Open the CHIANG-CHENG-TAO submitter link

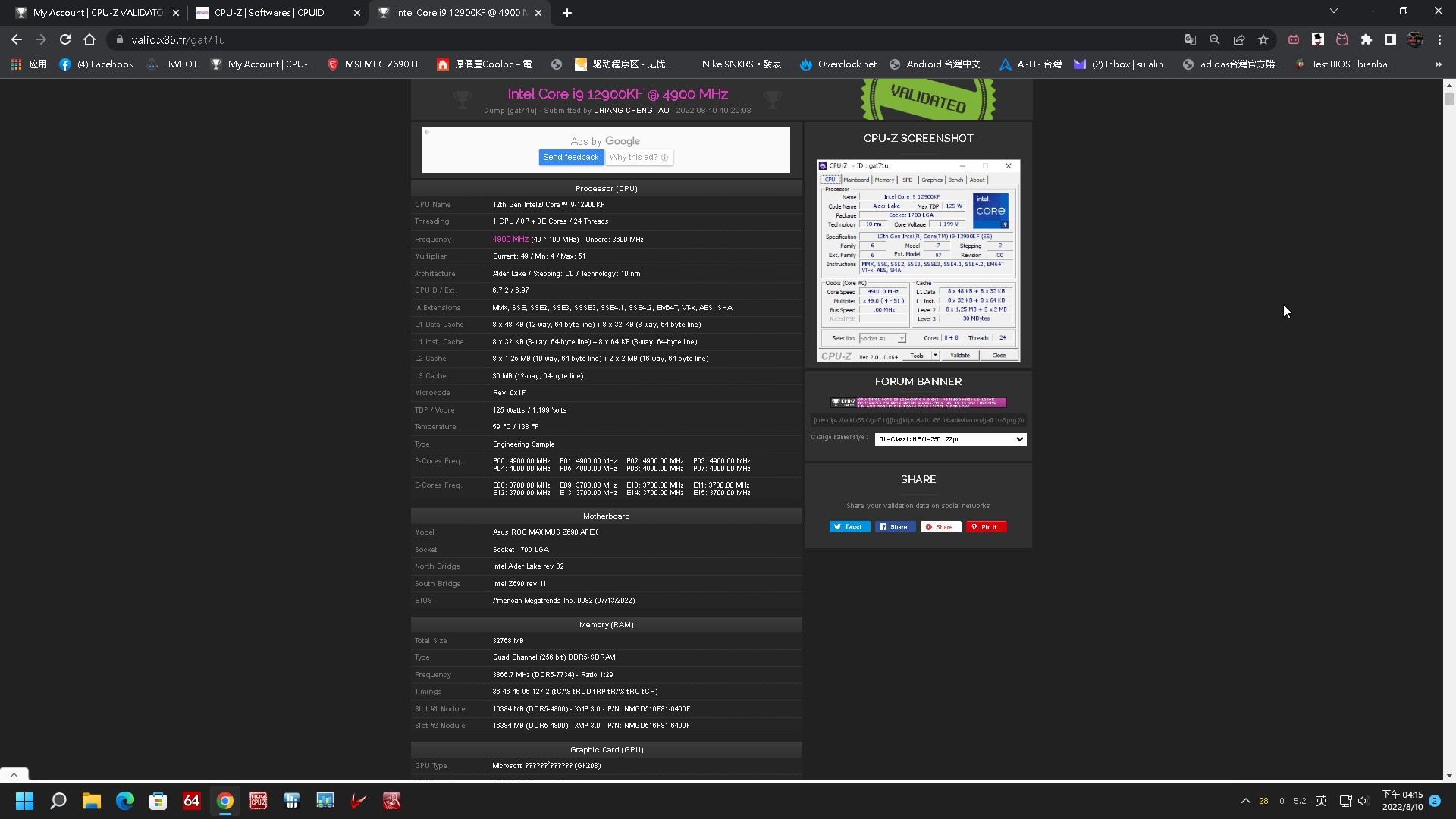[632, 111]
